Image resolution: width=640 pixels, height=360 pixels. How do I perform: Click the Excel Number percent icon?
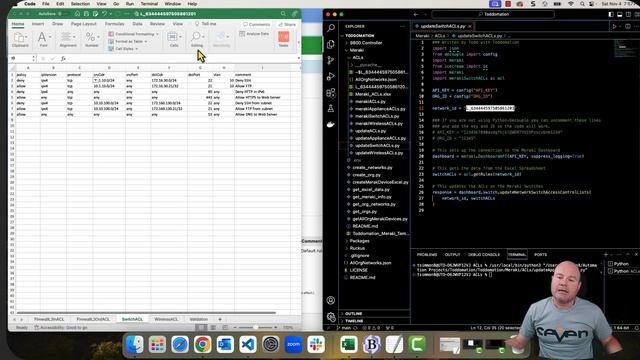(90, 38)
